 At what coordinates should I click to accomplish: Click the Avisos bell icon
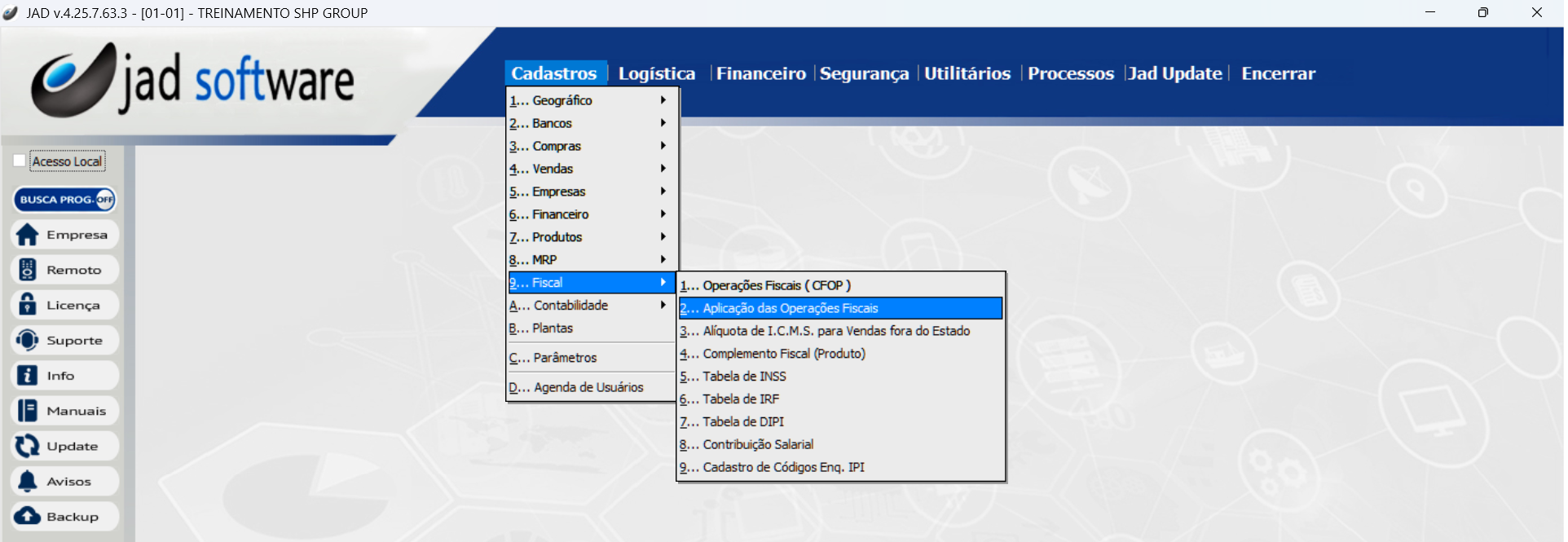[x=27, y=481]
